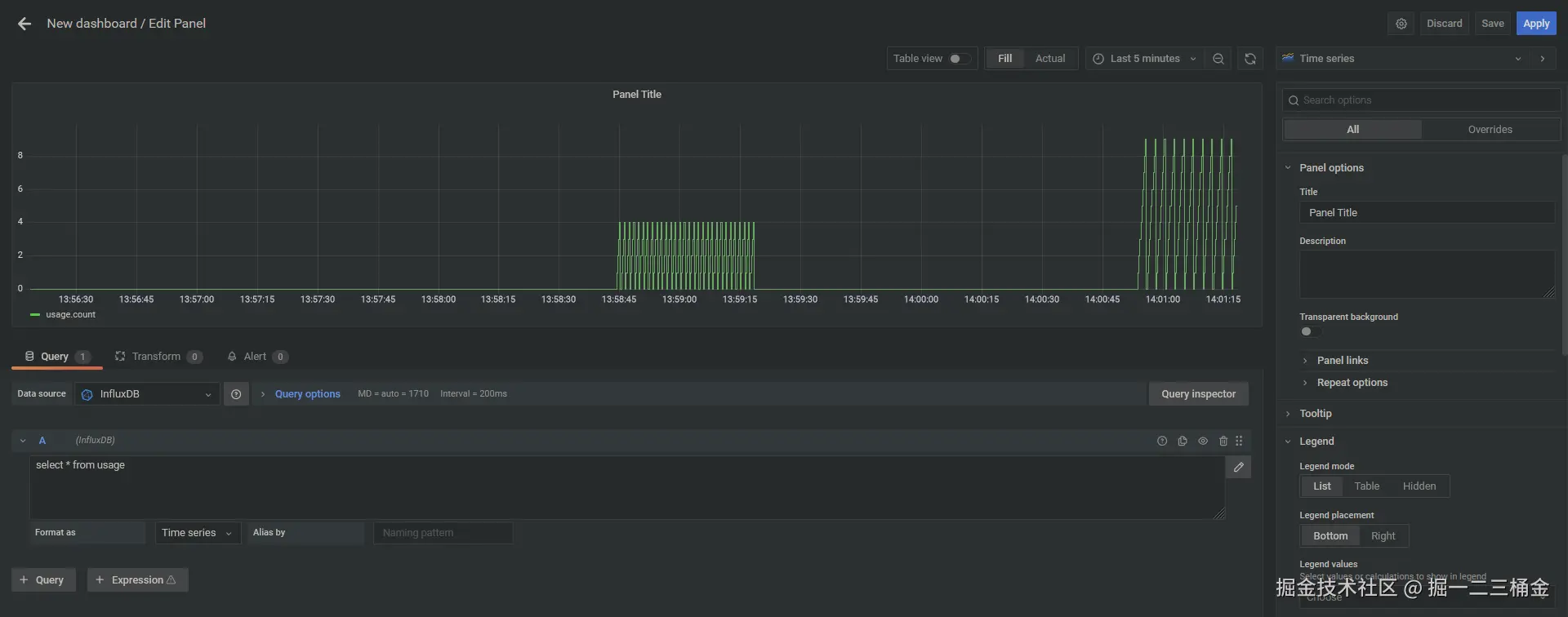Set legend mode to List
Screen dimensions: 1568x617
click(x=1322, y=486)
